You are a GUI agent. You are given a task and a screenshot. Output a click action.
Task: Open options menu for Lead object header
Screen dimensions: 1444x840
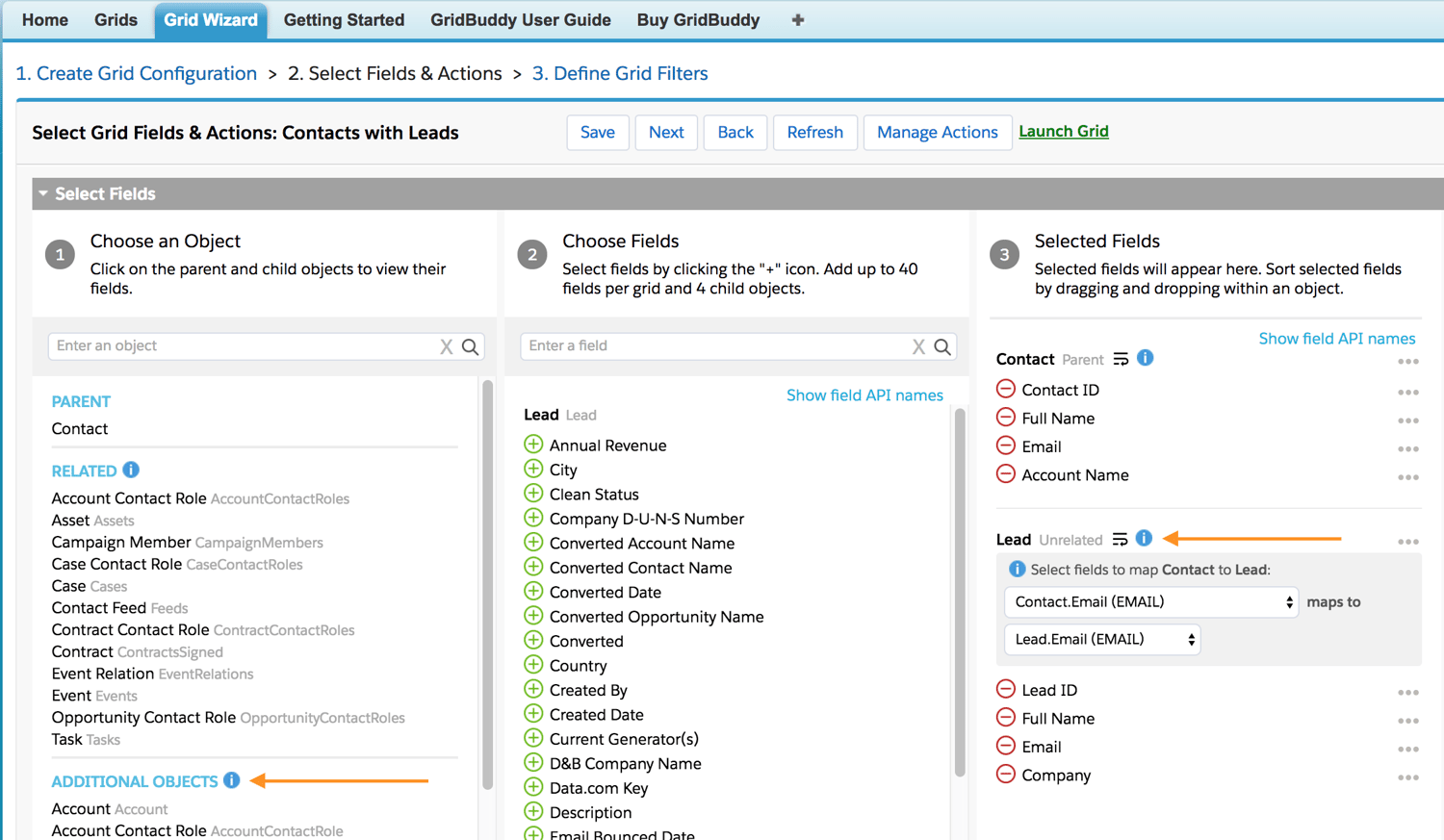(1408, 542)
